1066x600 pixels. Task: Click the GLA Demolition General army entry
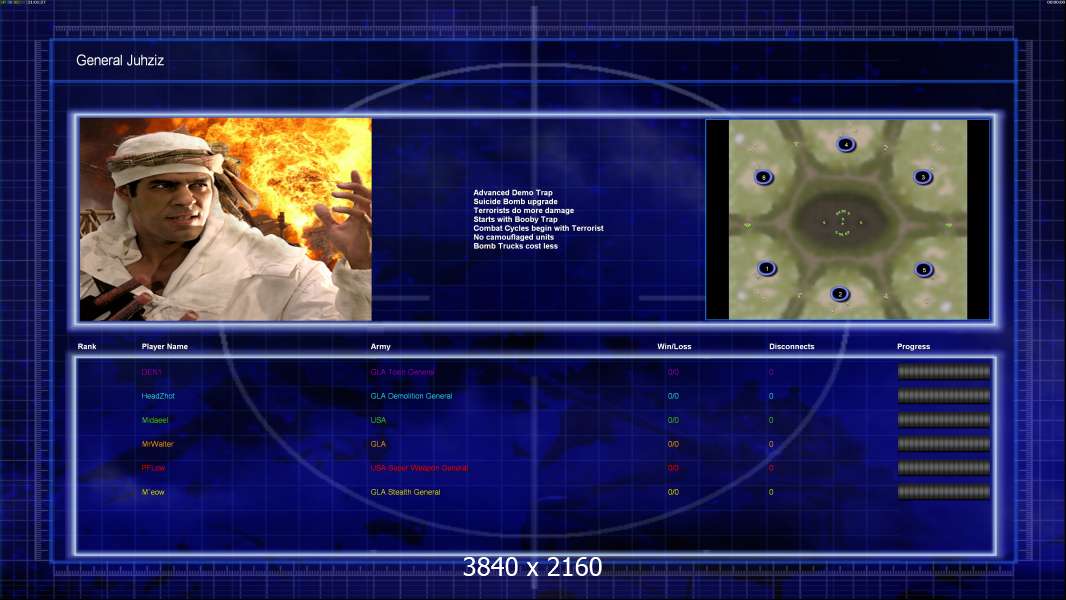[x=411, y=396]
